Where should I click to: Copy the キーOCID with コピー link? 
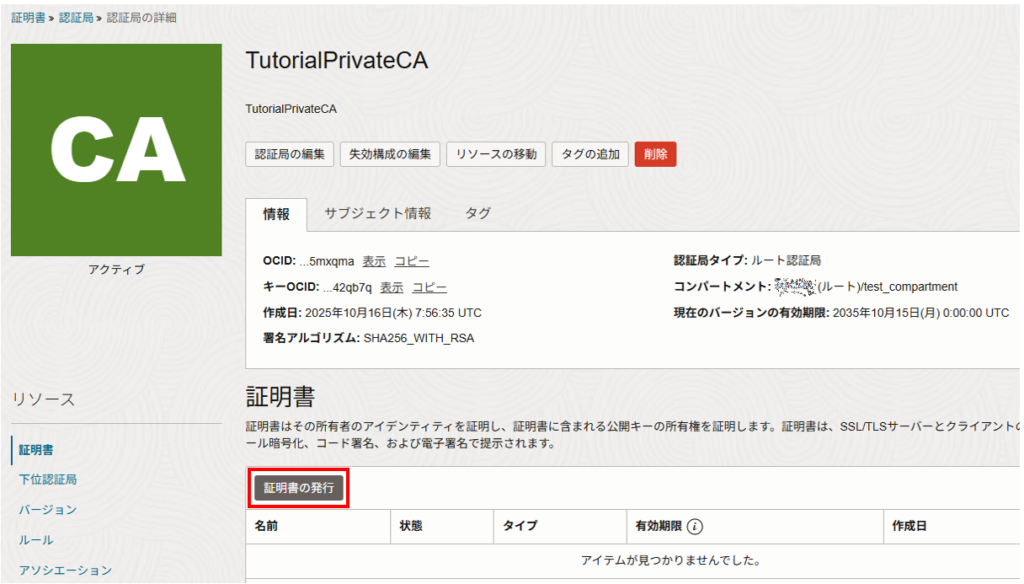(430, 287)
